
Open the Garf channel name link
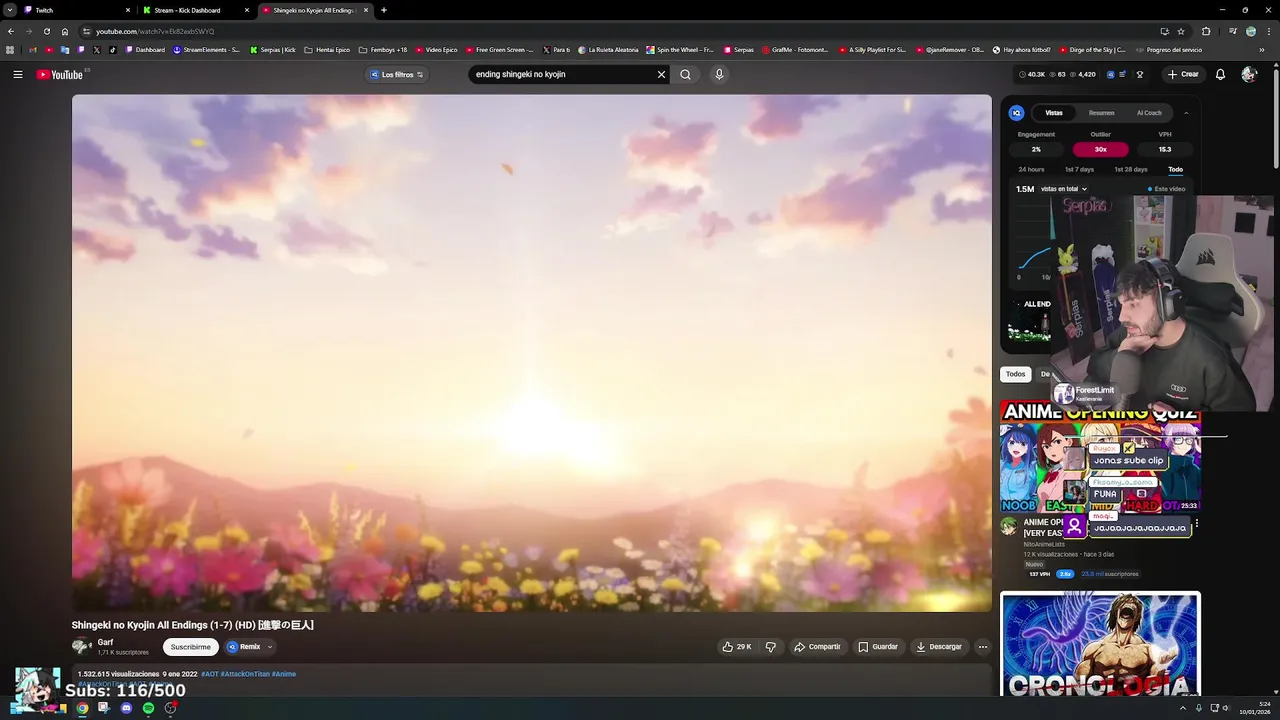pos(105,642)
